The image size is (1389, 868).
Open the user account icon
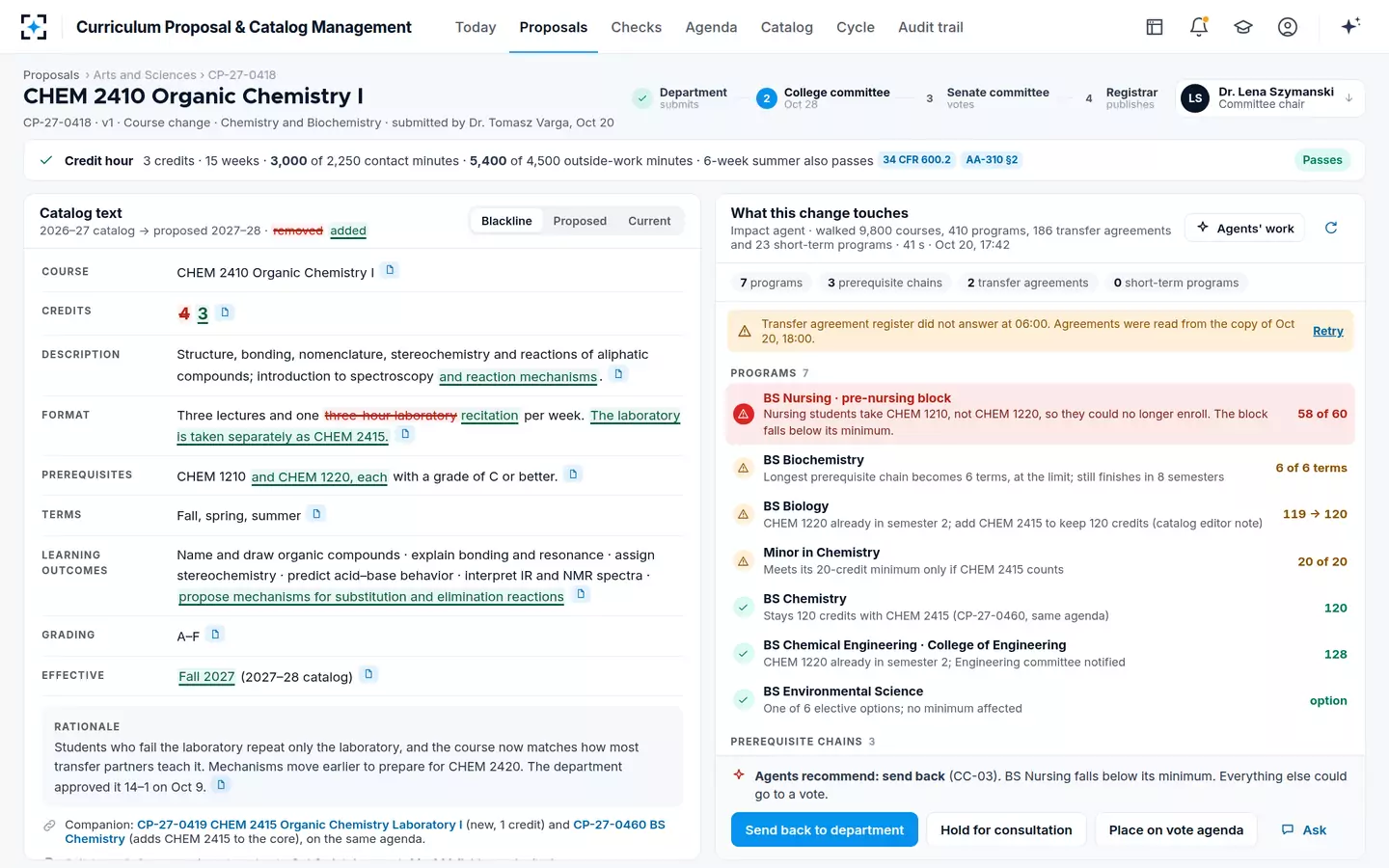click(x=1288, y=27)
